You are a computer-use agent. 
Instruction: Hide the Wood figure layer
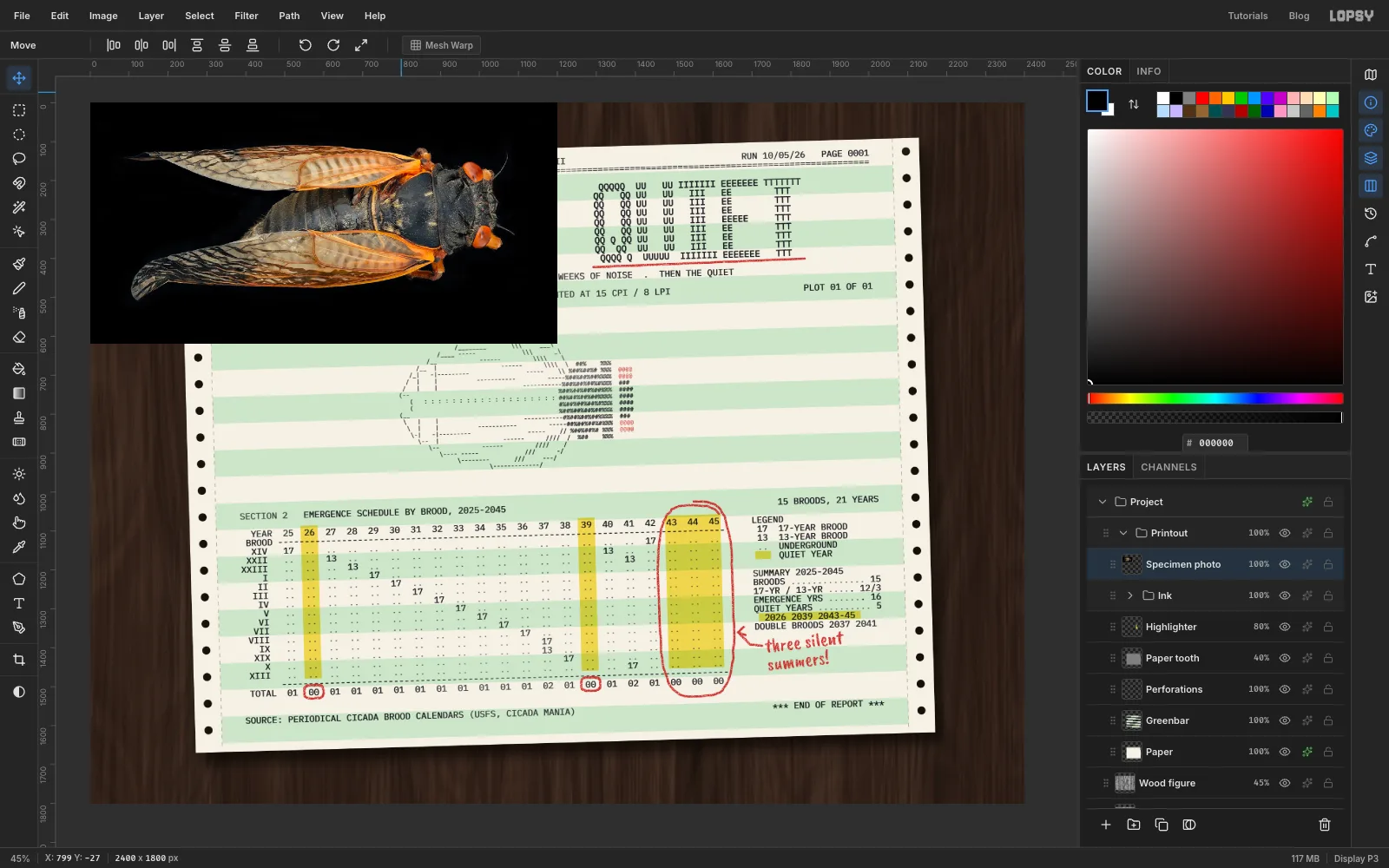coord(1285,783)
